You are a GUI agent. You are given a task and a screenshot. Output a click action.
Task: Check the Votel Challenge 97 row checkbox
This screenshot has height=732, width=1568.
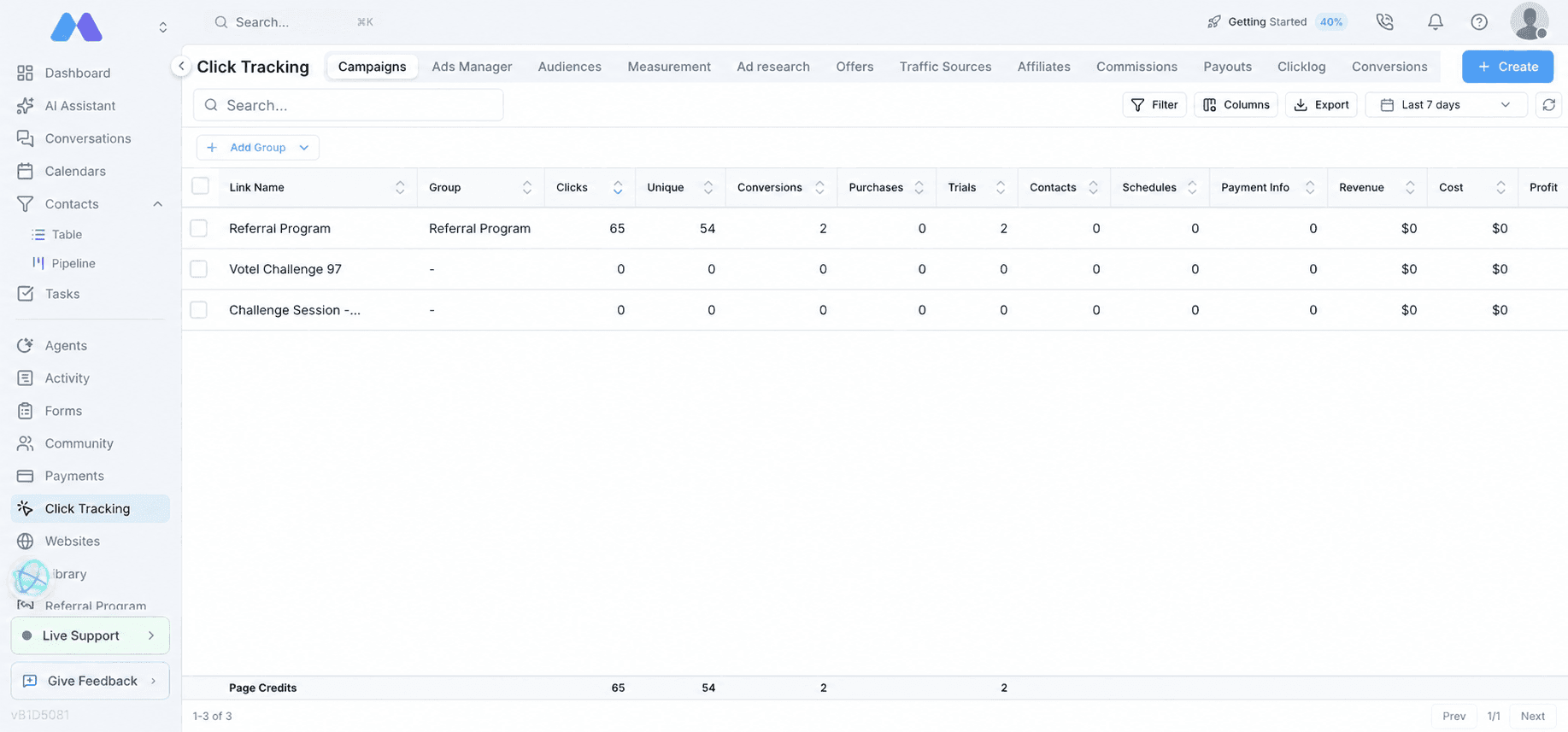(x=199, y=269)
